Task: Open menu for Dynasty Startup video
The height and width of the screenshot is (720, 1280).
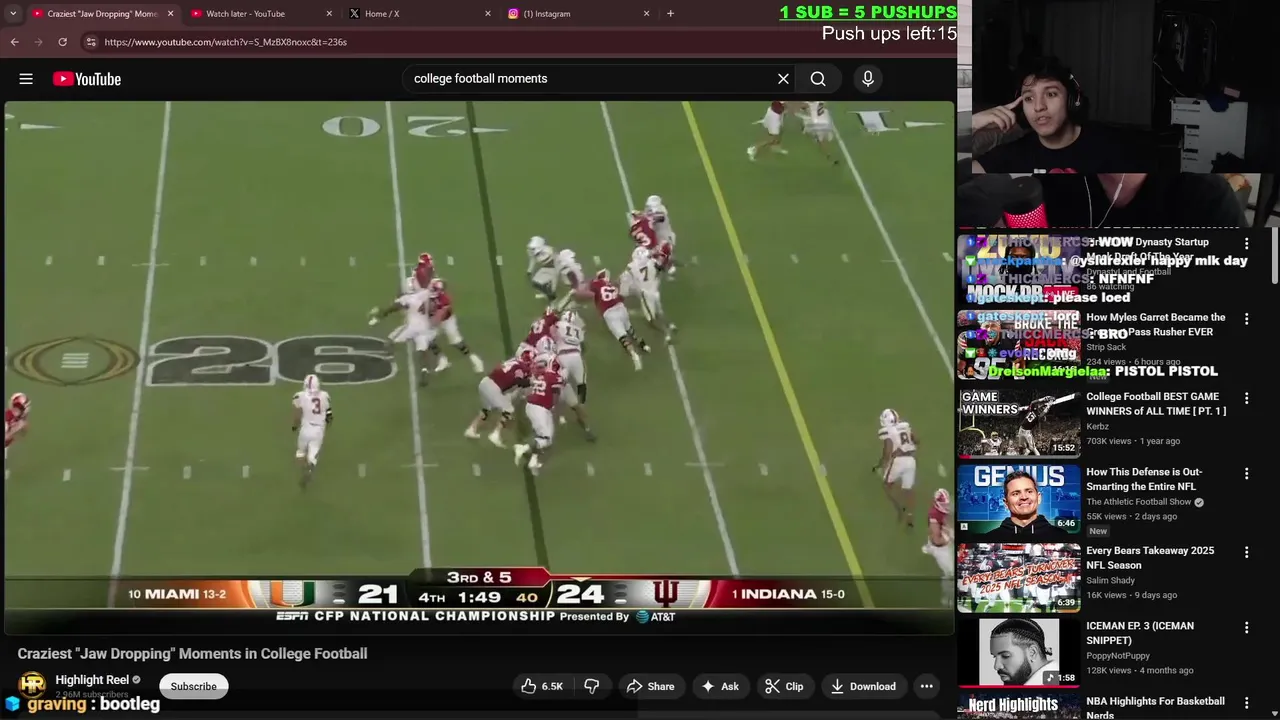Action: 1246,244
